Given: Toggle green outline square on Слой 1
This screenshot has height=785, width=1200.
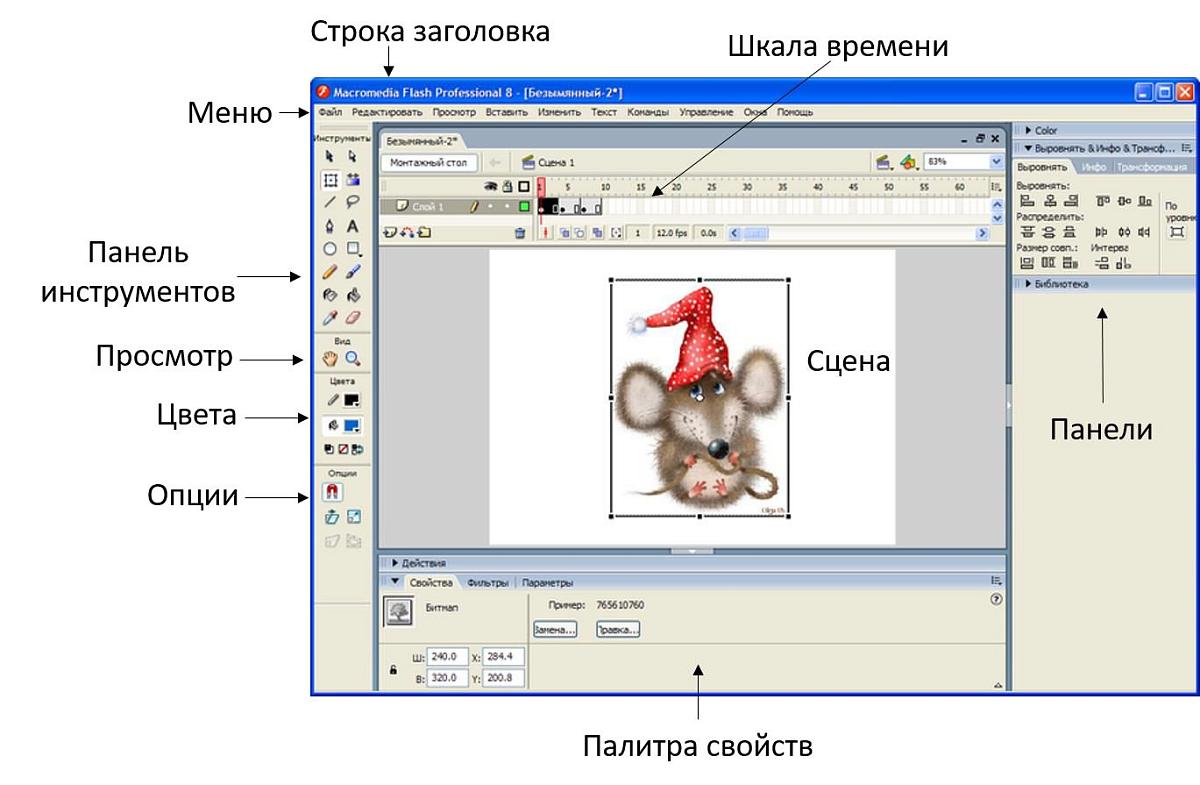Looking at the screenshot, I should point(524,207).
